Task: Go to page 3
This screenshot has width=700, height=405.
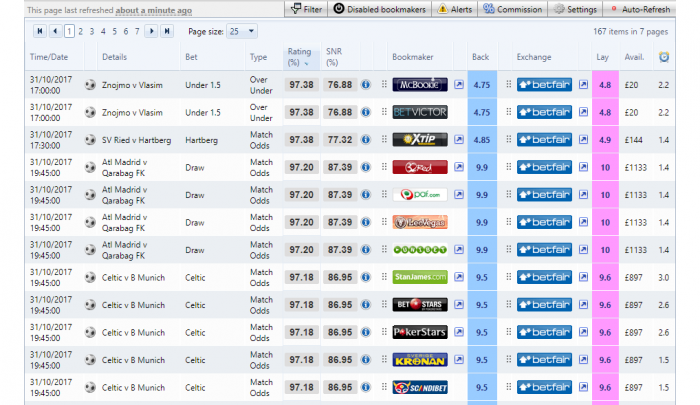Action: [92, 31]
